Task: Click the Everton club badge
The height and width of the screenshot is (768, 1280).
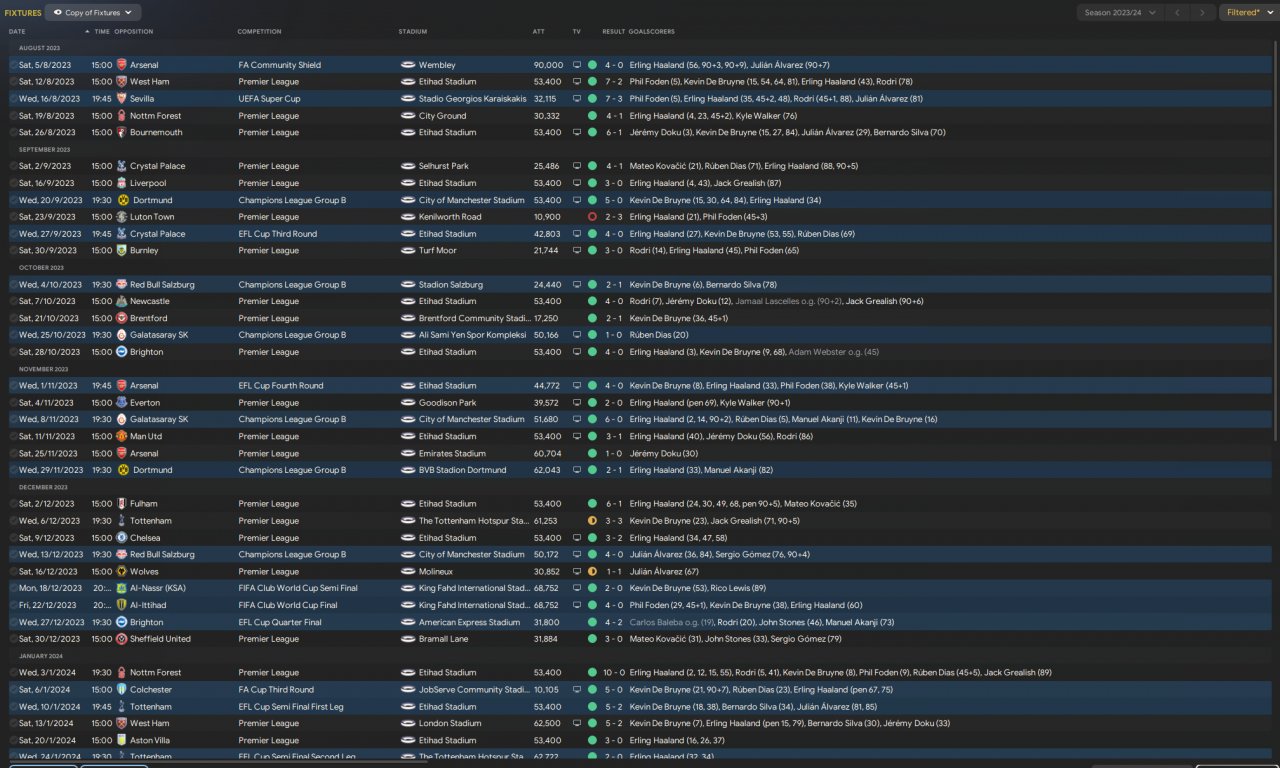Action: (121, 403)
